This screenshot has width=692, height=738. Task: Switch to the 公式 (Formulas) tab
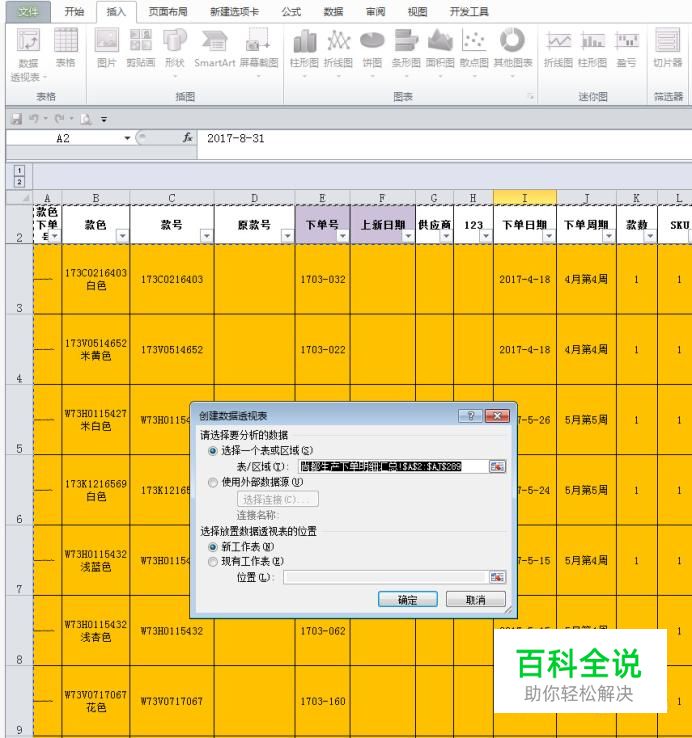tap(291, 12)
